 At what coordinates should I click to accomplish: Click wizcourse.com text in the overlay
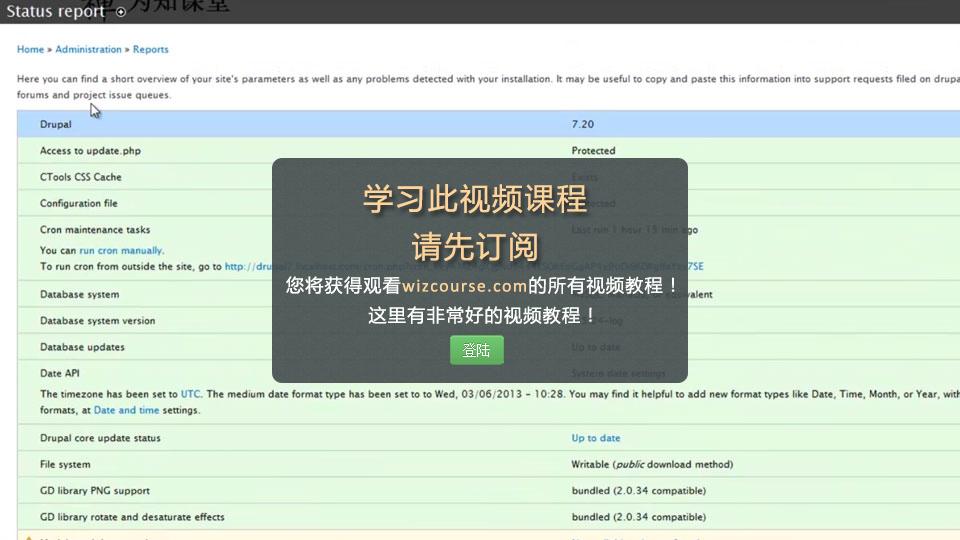464,286
